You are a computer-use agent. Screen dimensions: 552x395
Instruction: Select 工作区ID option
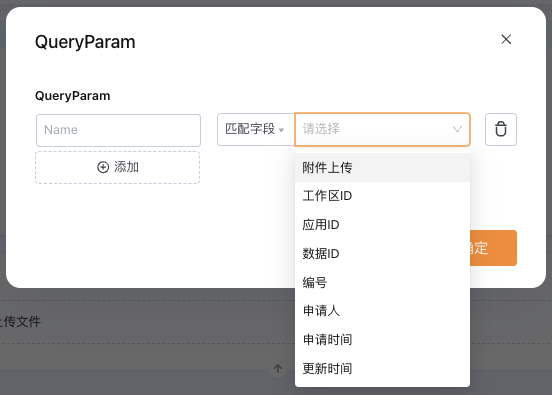pyautogui.click(x=382, y=196)
